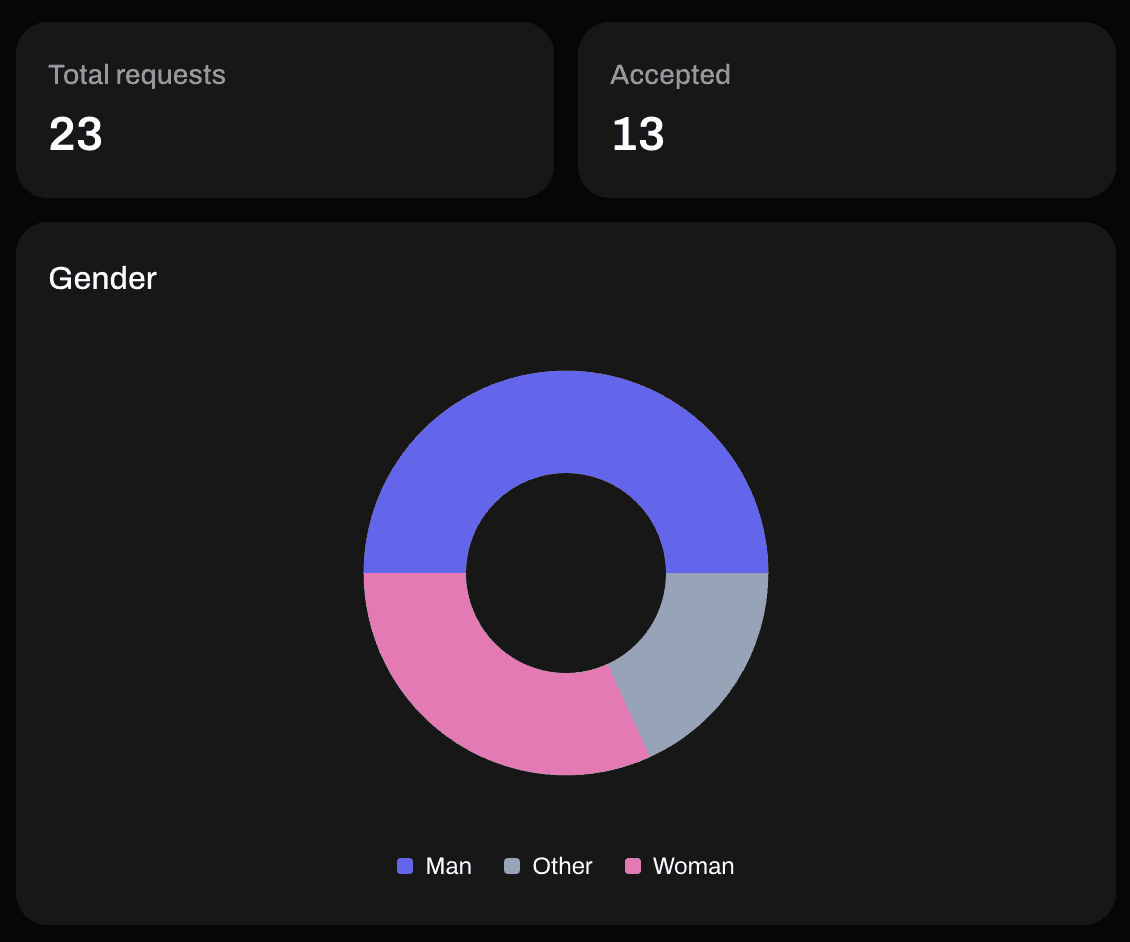The height and width of the screenshot is (942, 1130).
Task: Click the Other legend color swatch
Action: (512, 866)
